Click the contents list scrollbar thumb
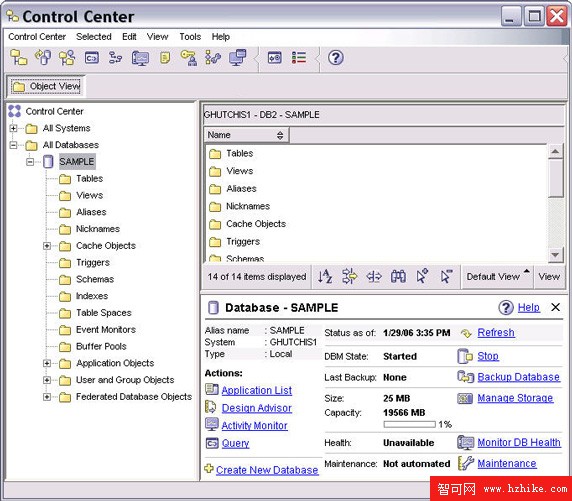572x501 pixels. pyautogui.click(x=555, y=178)
